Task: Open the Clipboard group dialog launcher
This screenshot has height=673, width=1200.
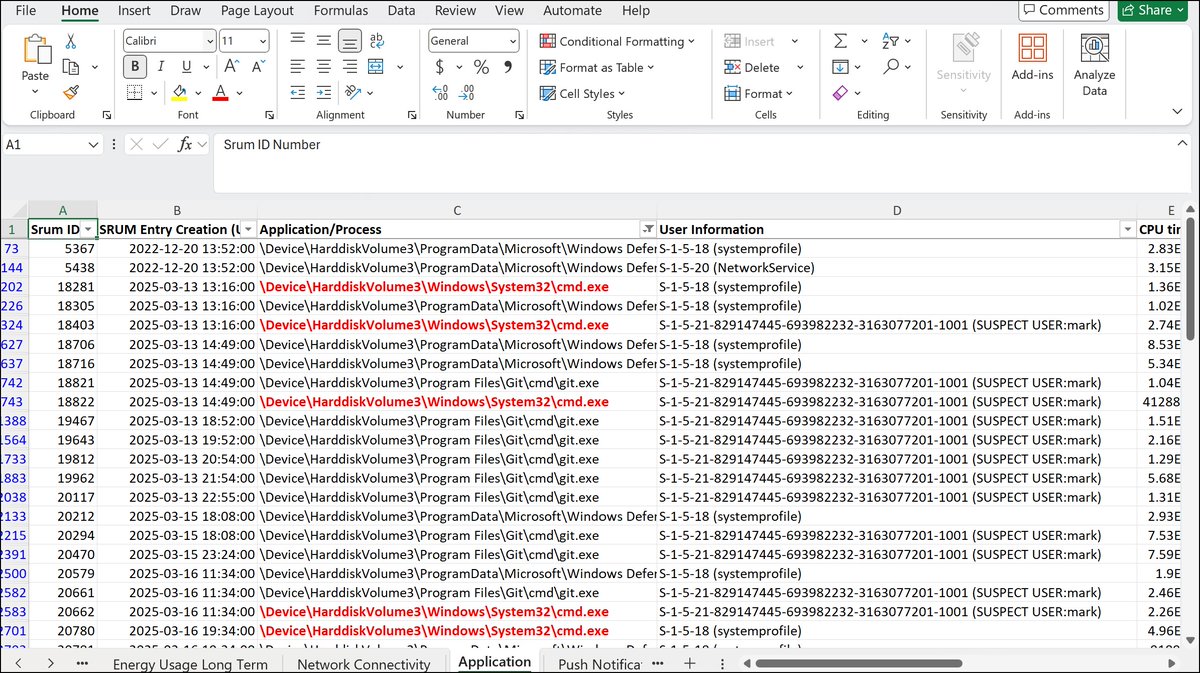Action: 107,115
